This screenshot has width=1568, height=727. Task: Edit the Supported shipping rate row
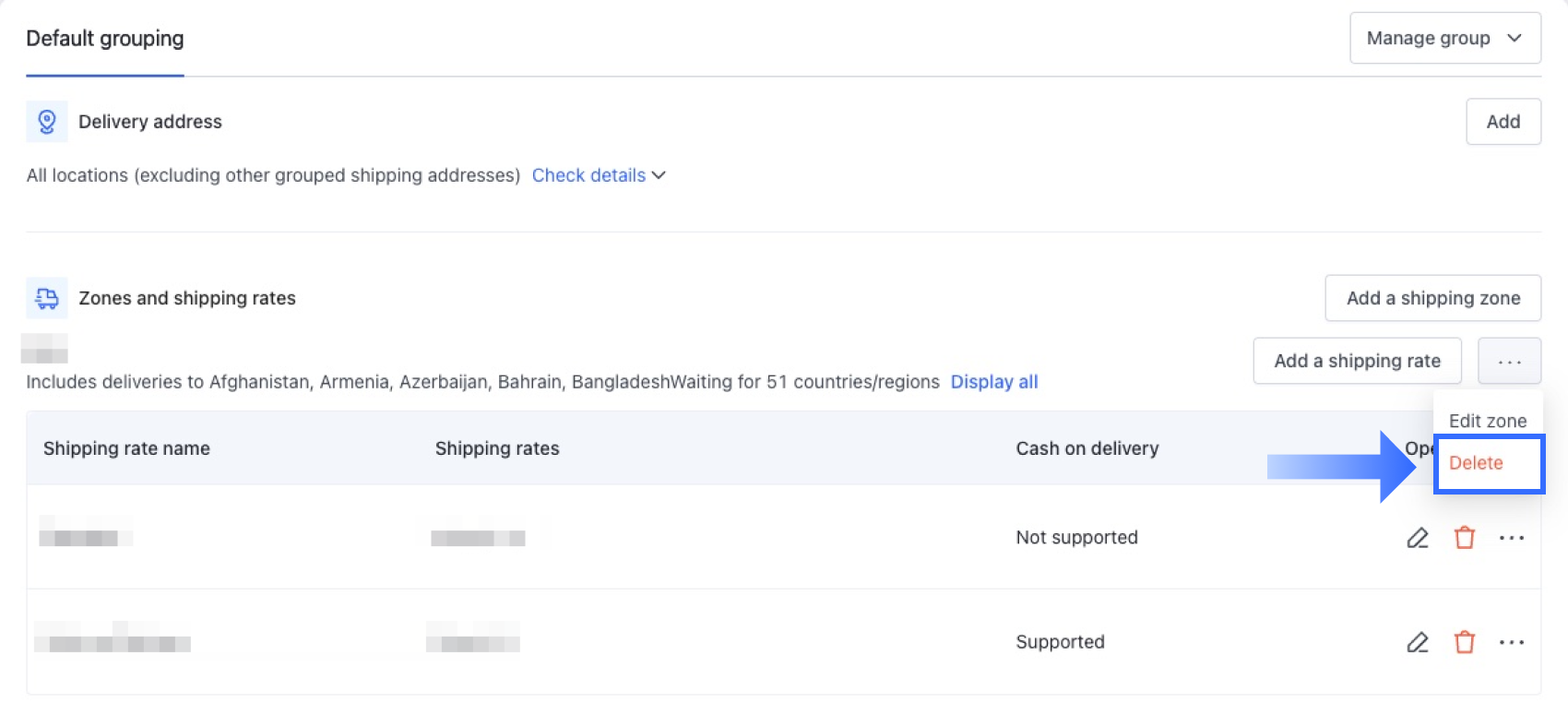[x=1418, y=642]
